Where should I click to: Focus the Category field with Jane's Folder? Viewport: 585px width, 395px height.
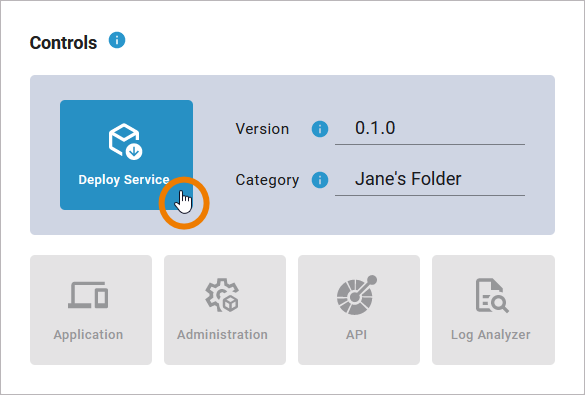tap(430, 180)
